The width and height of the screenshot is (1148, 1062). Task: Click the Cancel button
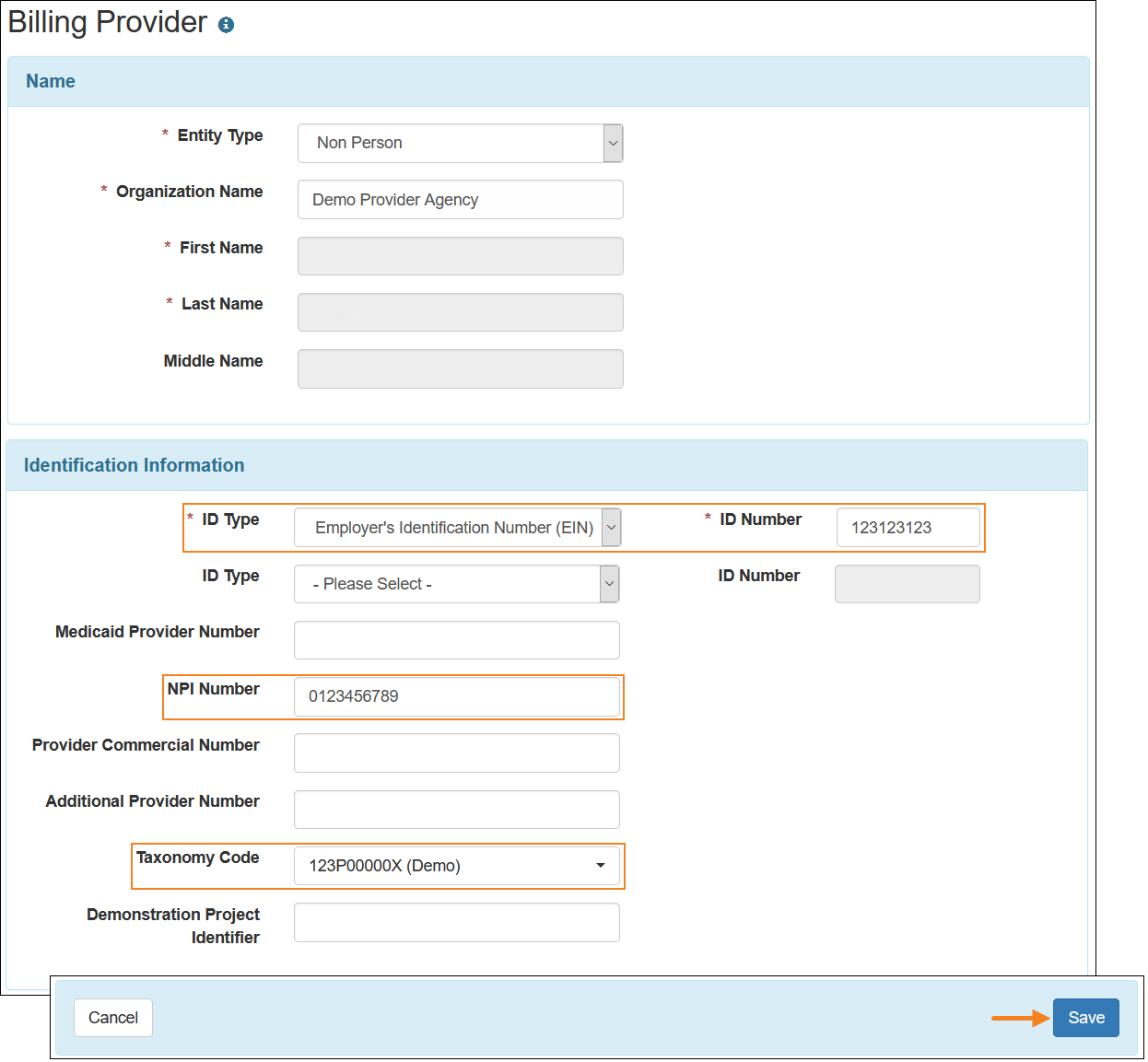[x=112, y=1017]
